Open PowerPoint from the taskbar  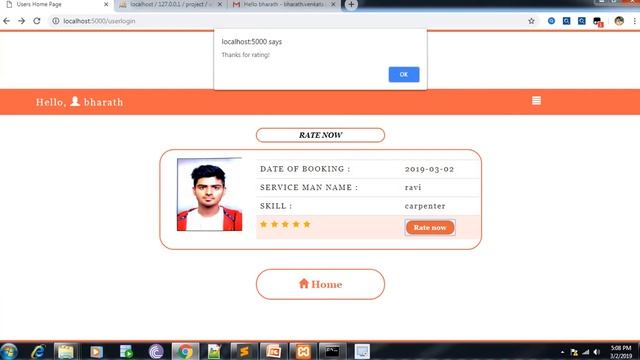(273, 351)
